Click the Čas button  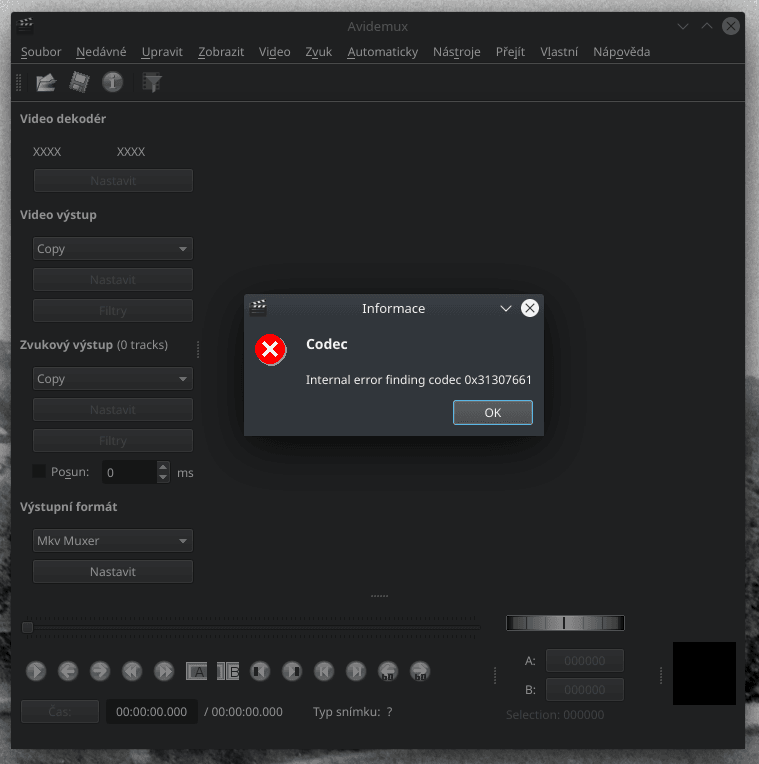[x=60, y=711]
